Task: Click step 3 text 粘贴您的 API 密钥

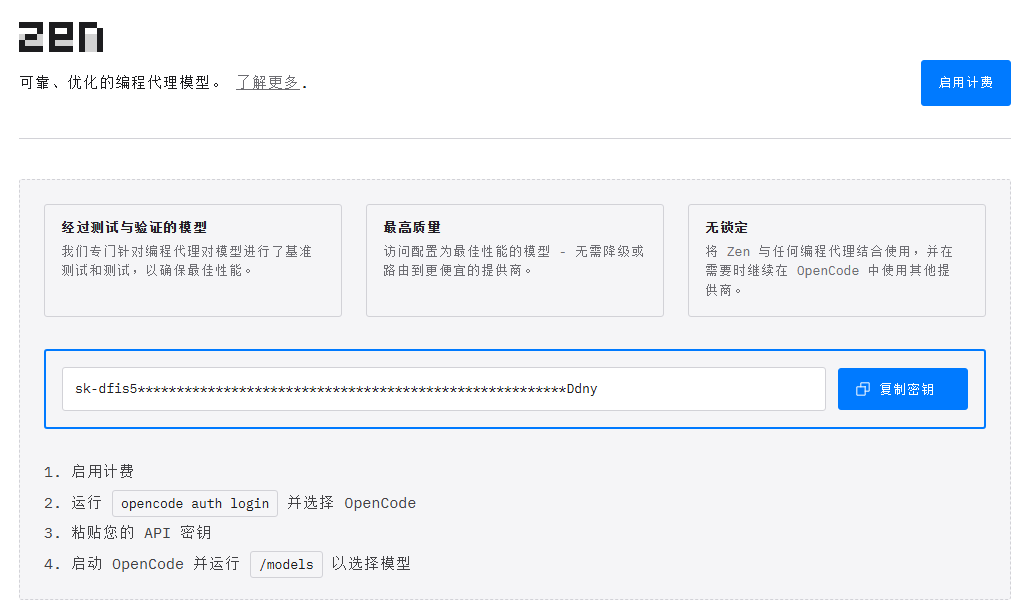Action: 141,533
